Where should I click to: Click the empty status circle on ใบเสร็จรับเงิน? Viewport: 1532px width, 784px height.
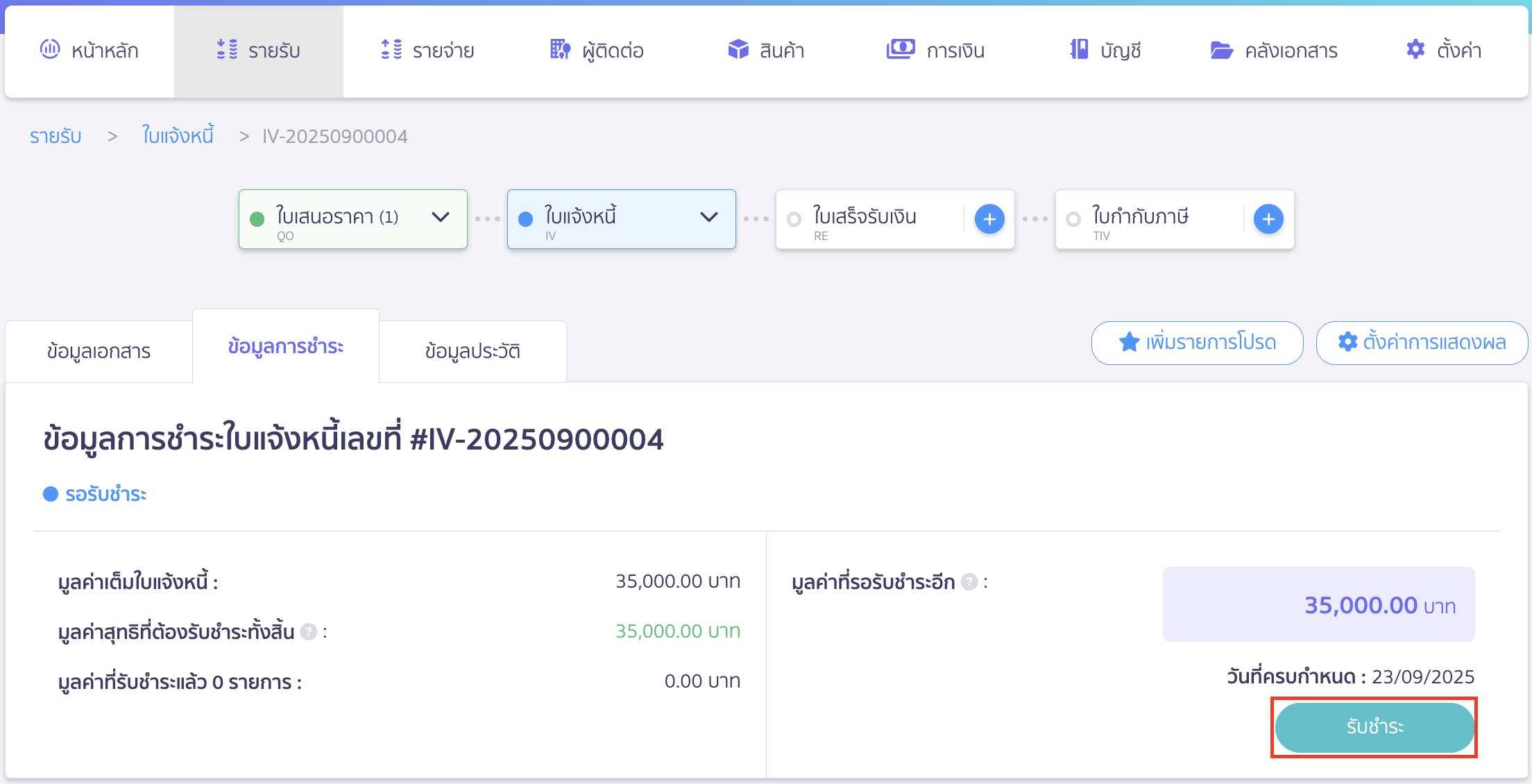pos(794,219)
